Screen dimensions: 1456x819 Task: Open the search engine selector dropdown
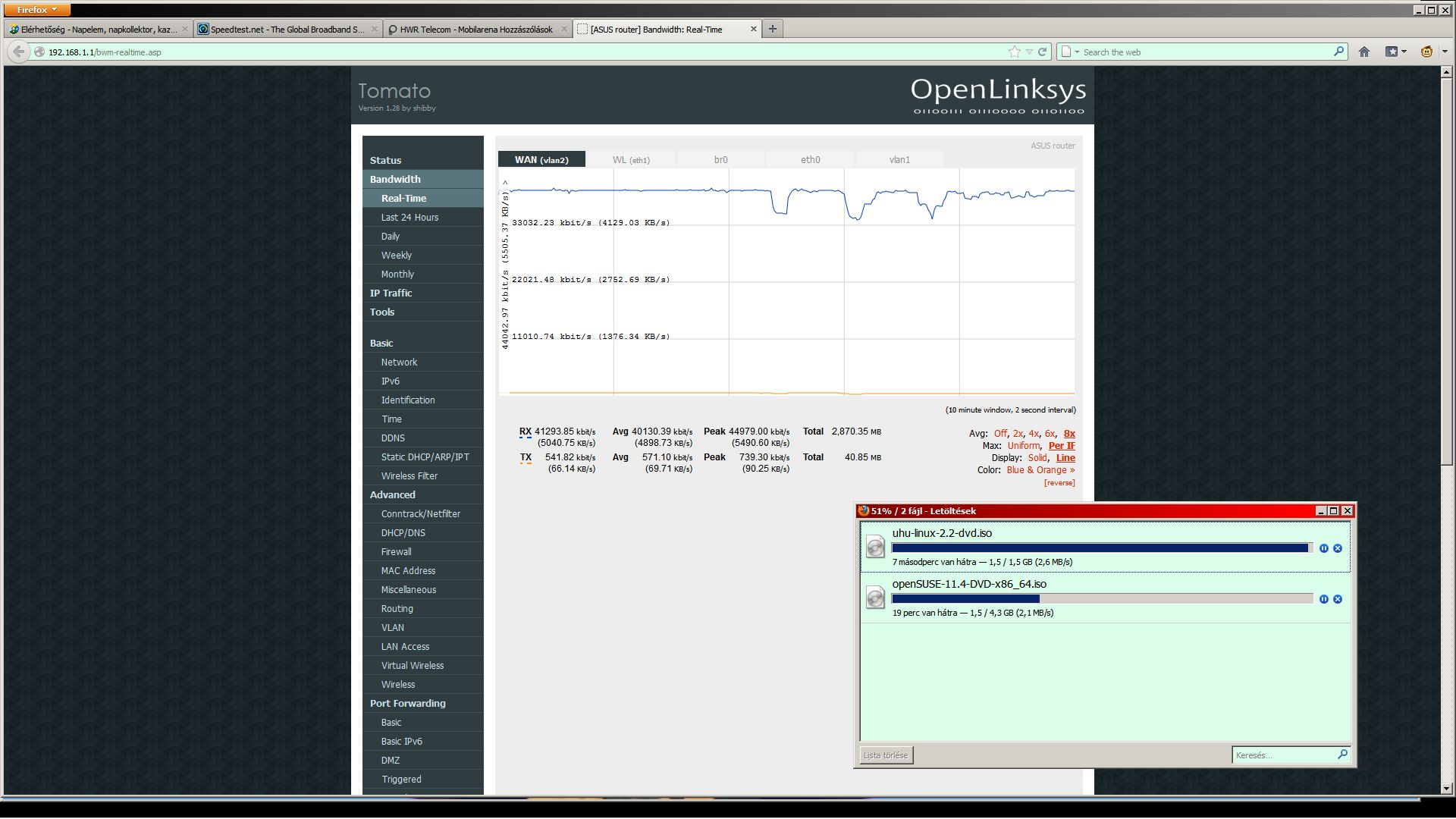[x=1070, y=52]
